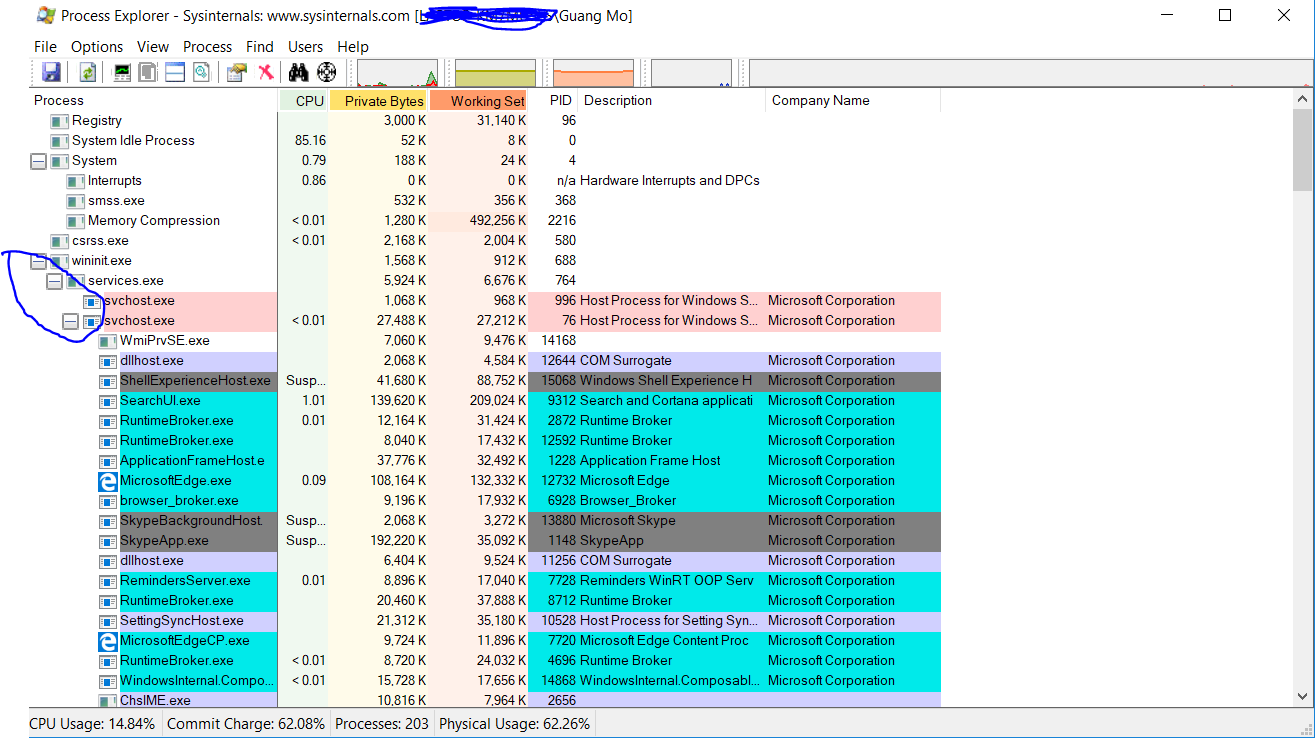The width and height of the screenshot is (1315, 738).
Task: Open the Users menu
Action: tap(305, 47)
